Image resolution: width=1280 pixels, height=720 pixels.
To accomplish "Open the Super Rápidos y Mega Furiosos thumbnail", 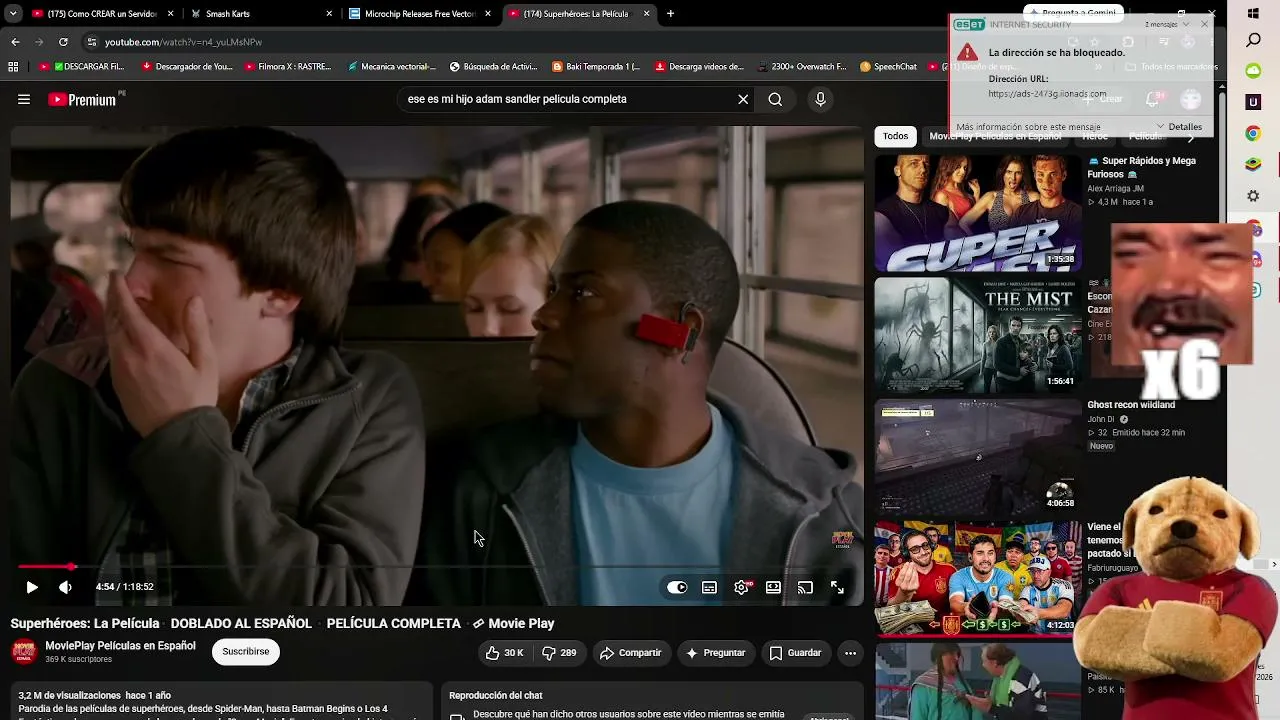I will pos(978,212).
